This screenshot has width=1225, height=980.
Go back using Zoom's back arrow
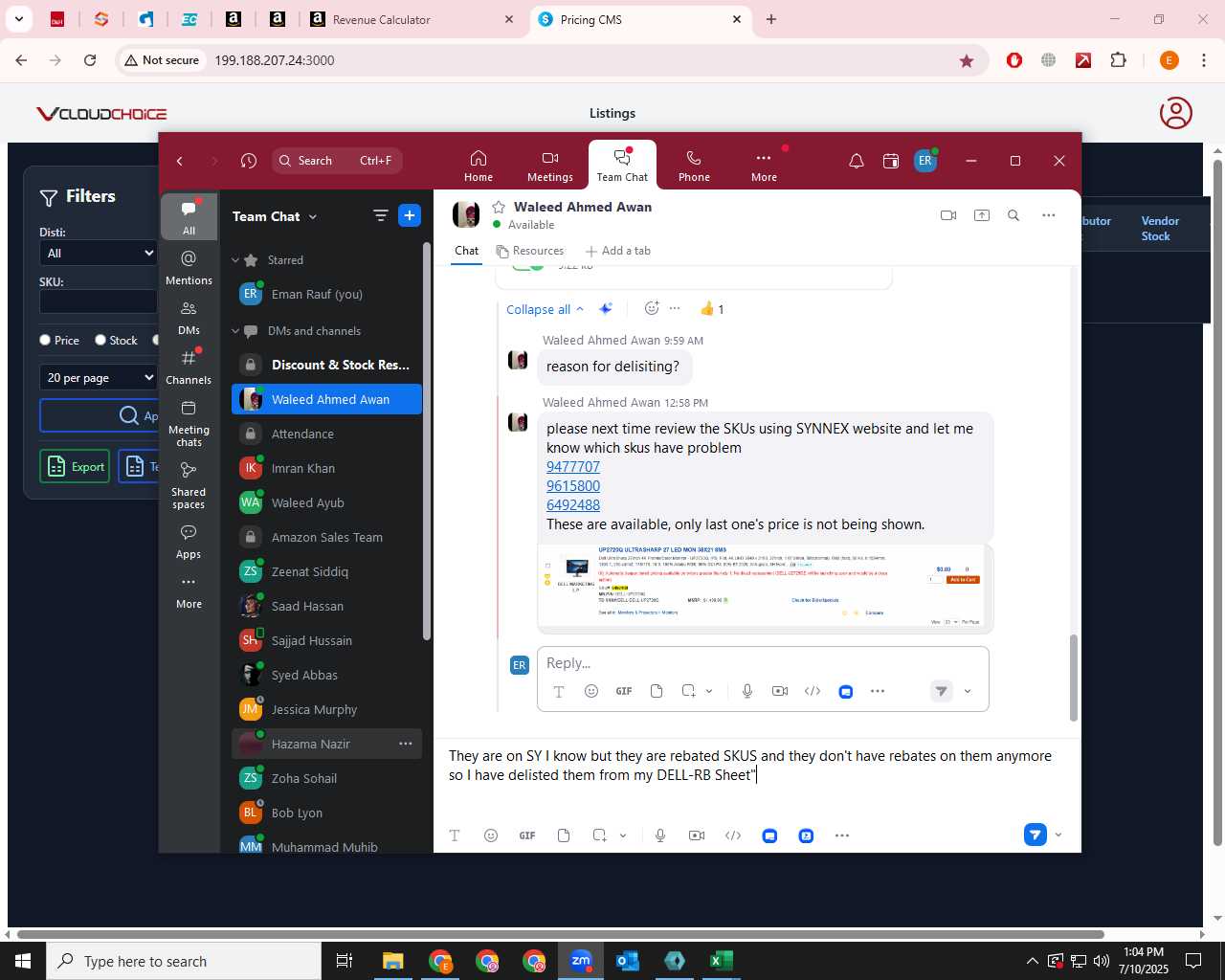[x=180, y=161]
